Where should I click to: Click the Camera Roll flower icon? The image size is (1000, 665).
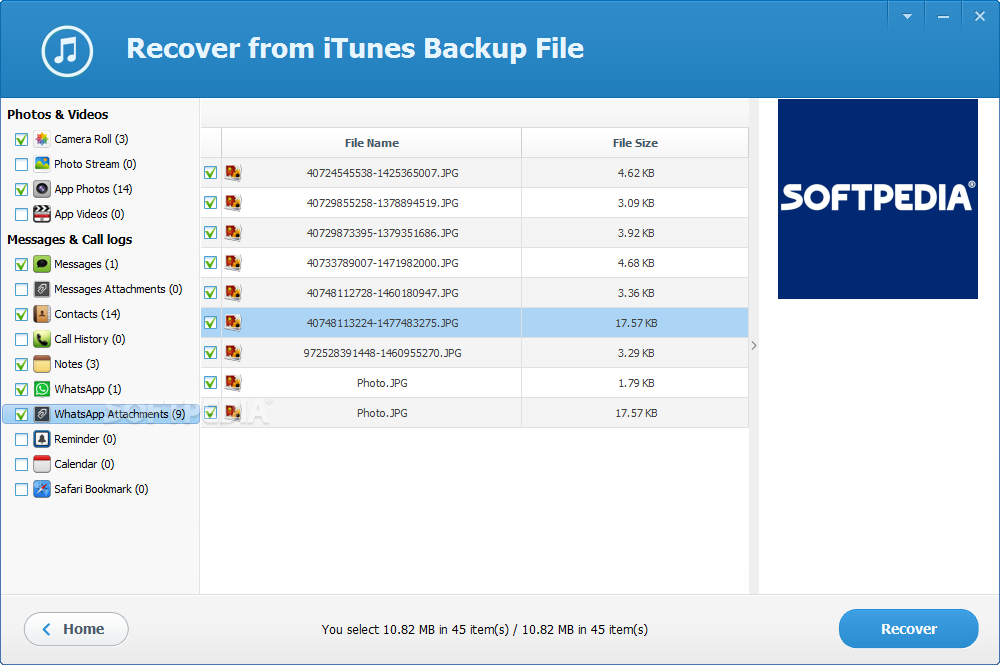42,139
